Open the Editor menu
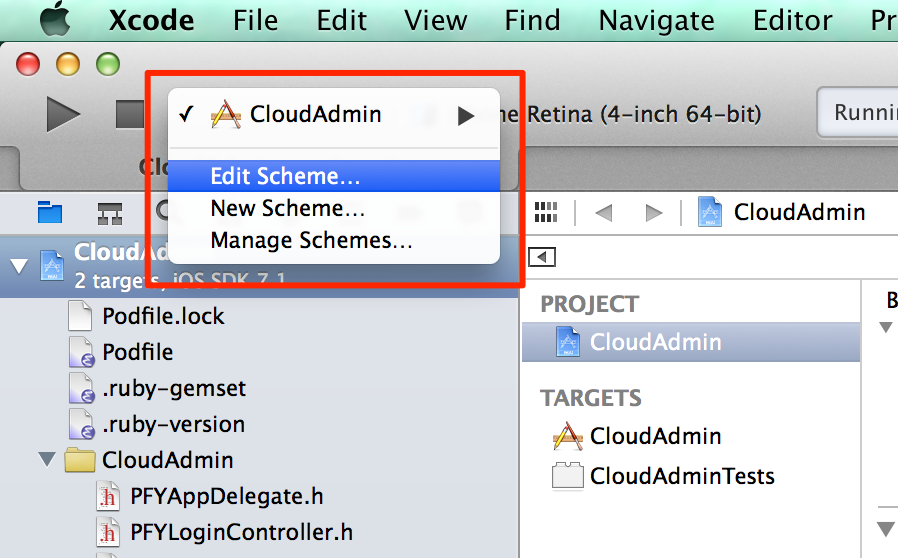Screen dimensions: 898x558 coord(792,21)
